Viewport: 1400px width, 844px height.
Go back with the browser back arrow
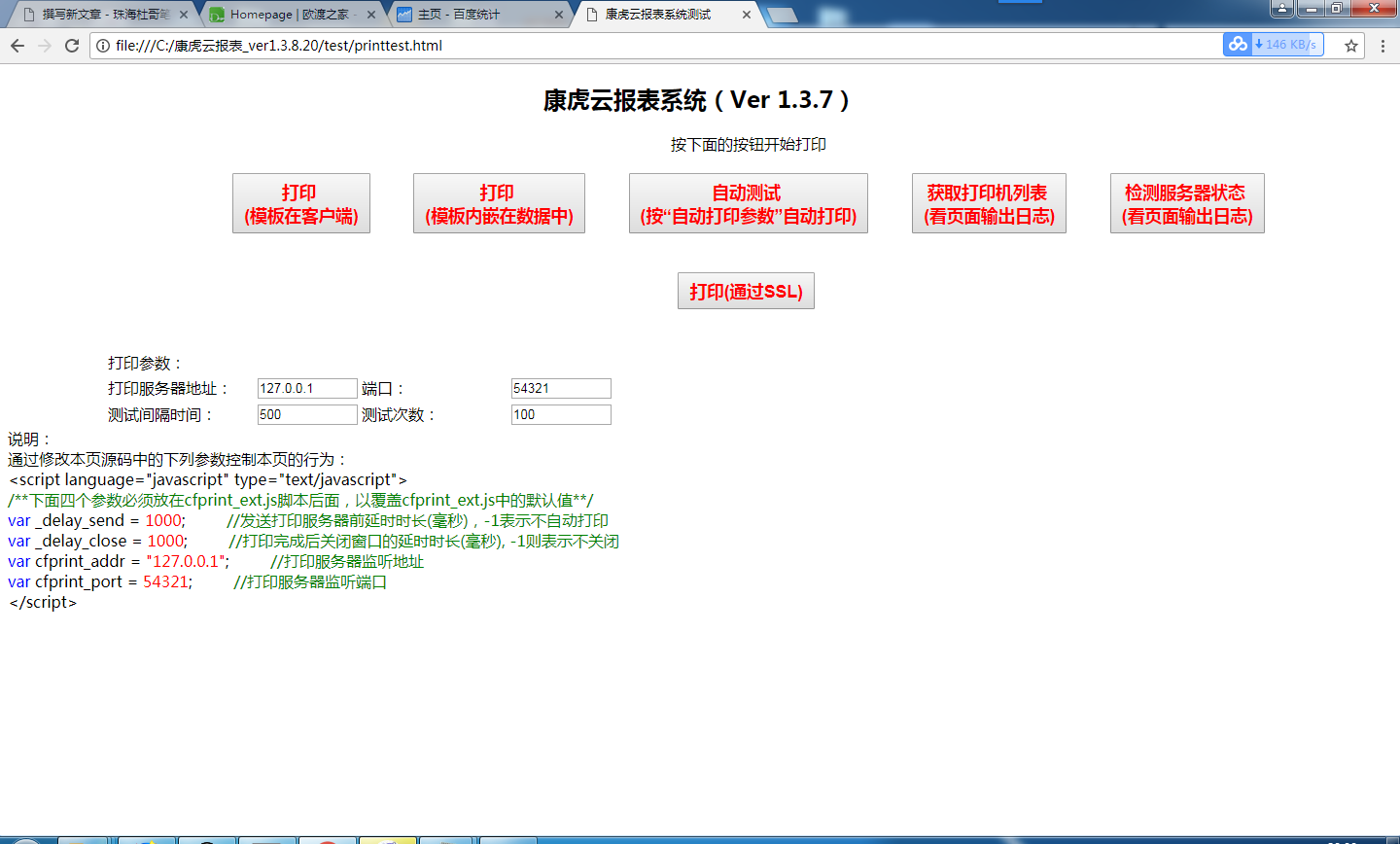17,46
